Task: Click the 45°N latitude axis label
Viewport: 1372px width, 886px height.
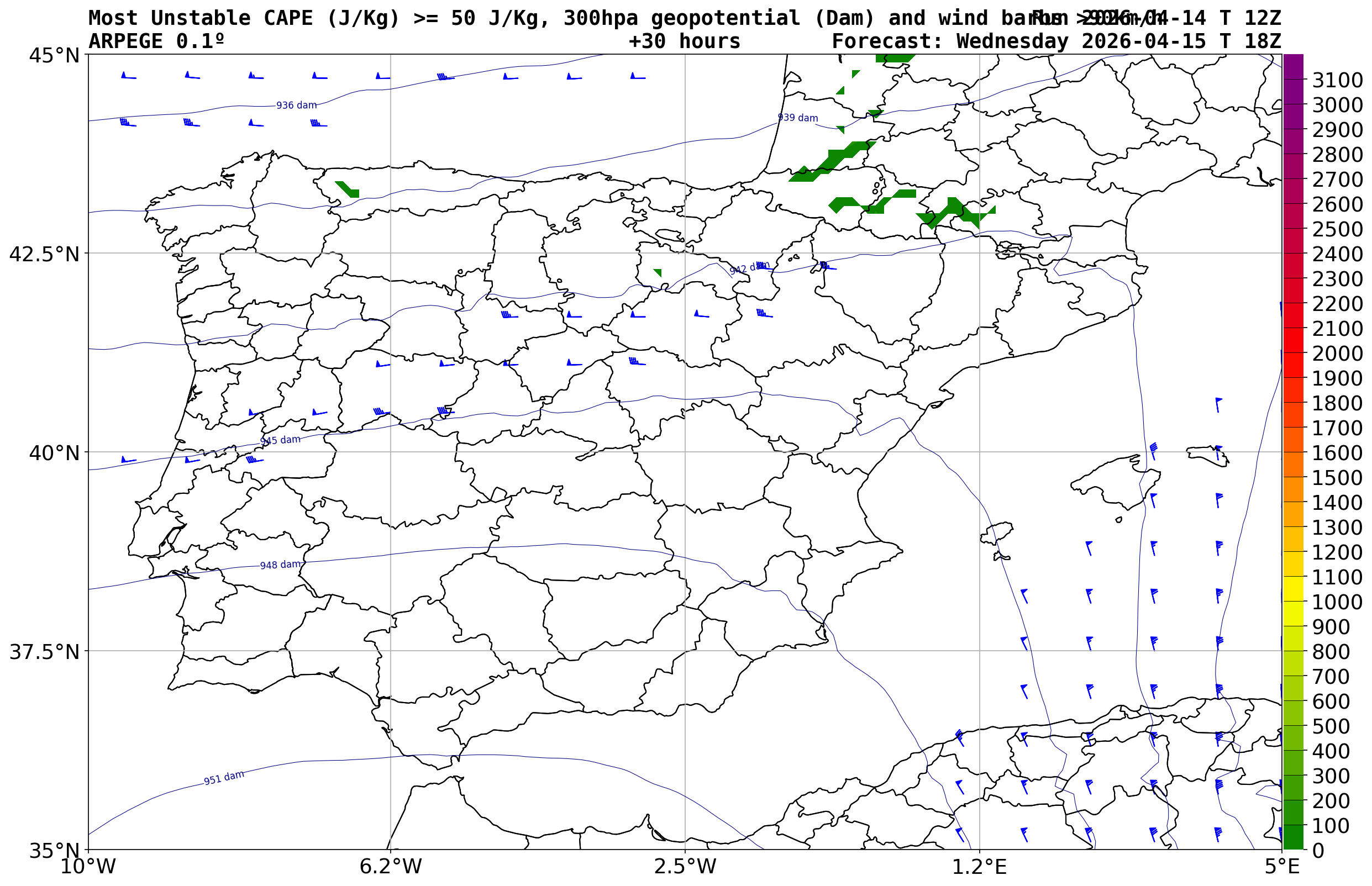Action: coord(54,56)
